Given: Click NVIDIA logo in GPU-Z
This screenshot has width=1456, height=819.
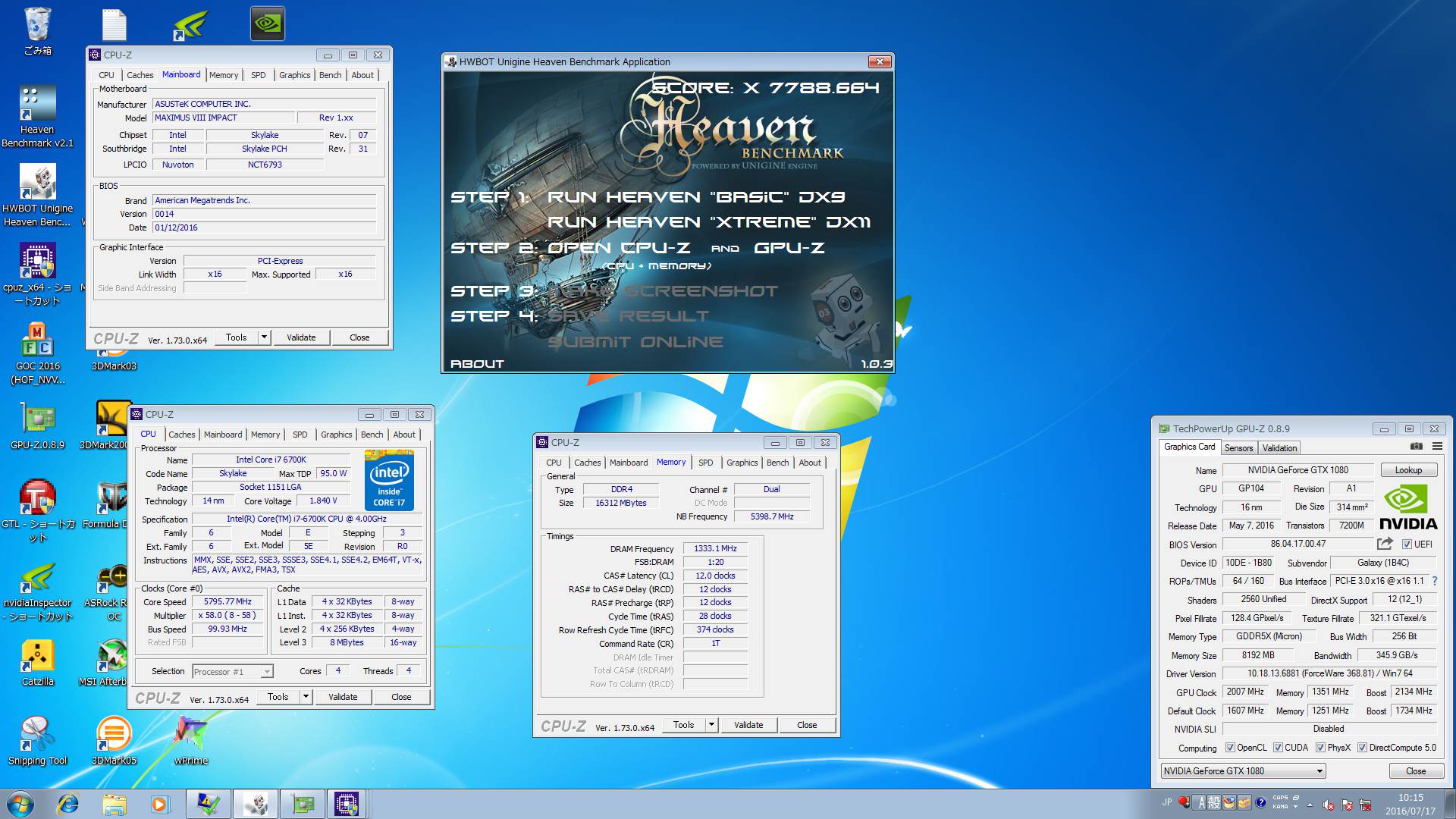Looking at the screenshot, I should [x=1407, y=508].
